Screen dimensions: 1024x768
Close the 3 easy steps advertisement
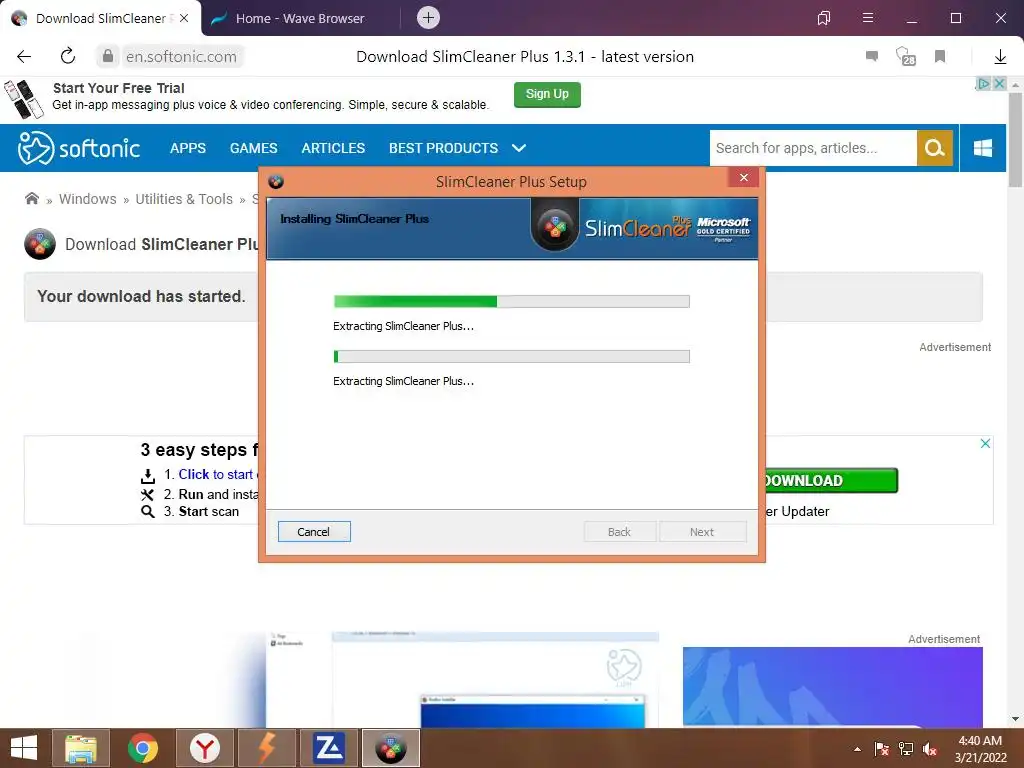(x=985, y=443)
